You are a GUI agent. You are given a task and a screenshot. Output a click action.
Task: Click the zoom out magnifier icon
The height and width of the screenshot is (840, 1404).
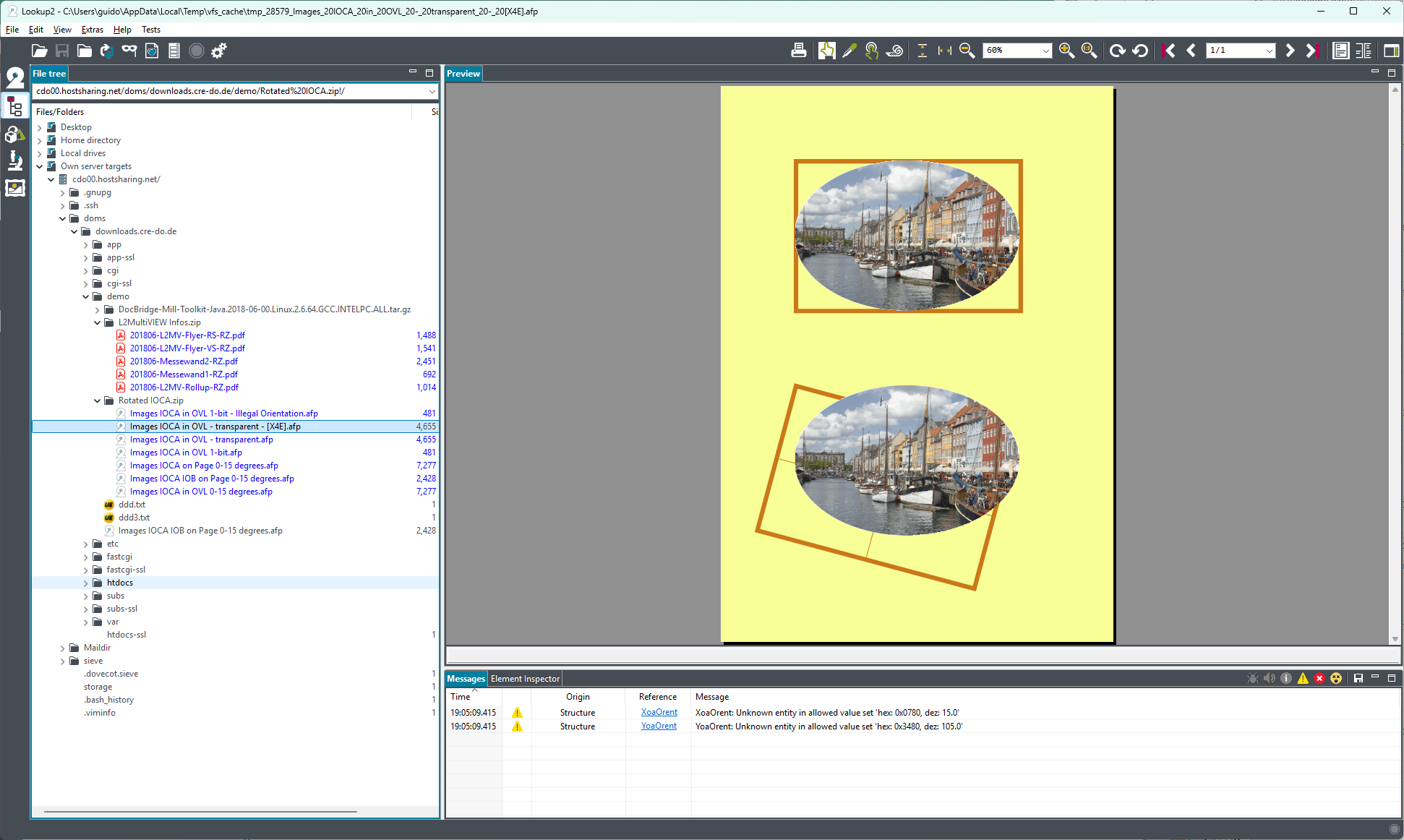point(967,51)
